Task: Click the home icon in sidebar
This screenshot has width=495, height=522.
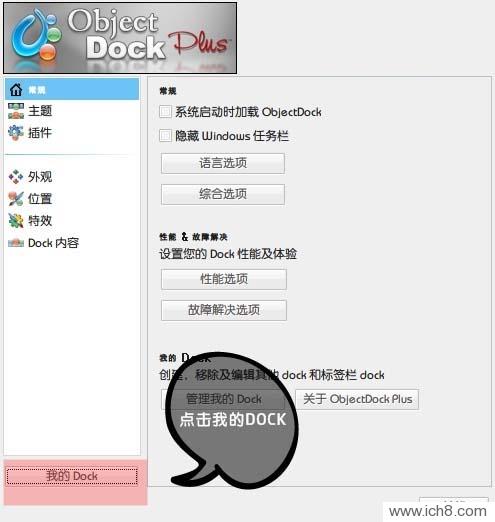Action: click(16, 89)
